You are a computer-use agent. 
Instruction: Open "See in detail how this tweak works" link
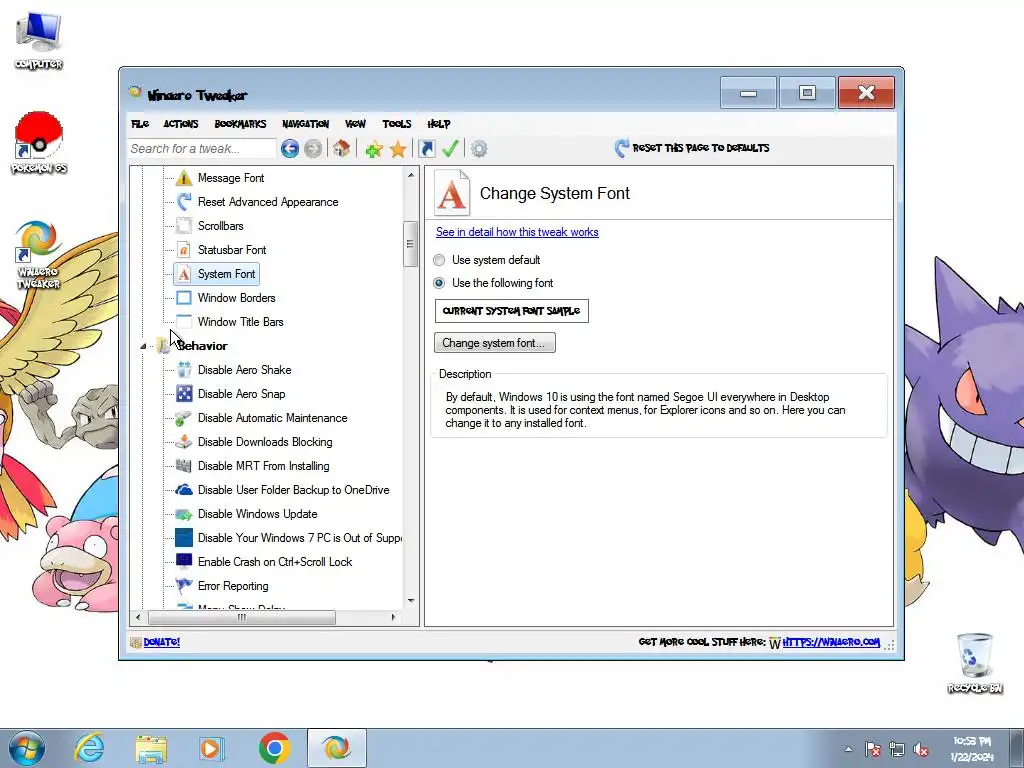click(517, 232)
